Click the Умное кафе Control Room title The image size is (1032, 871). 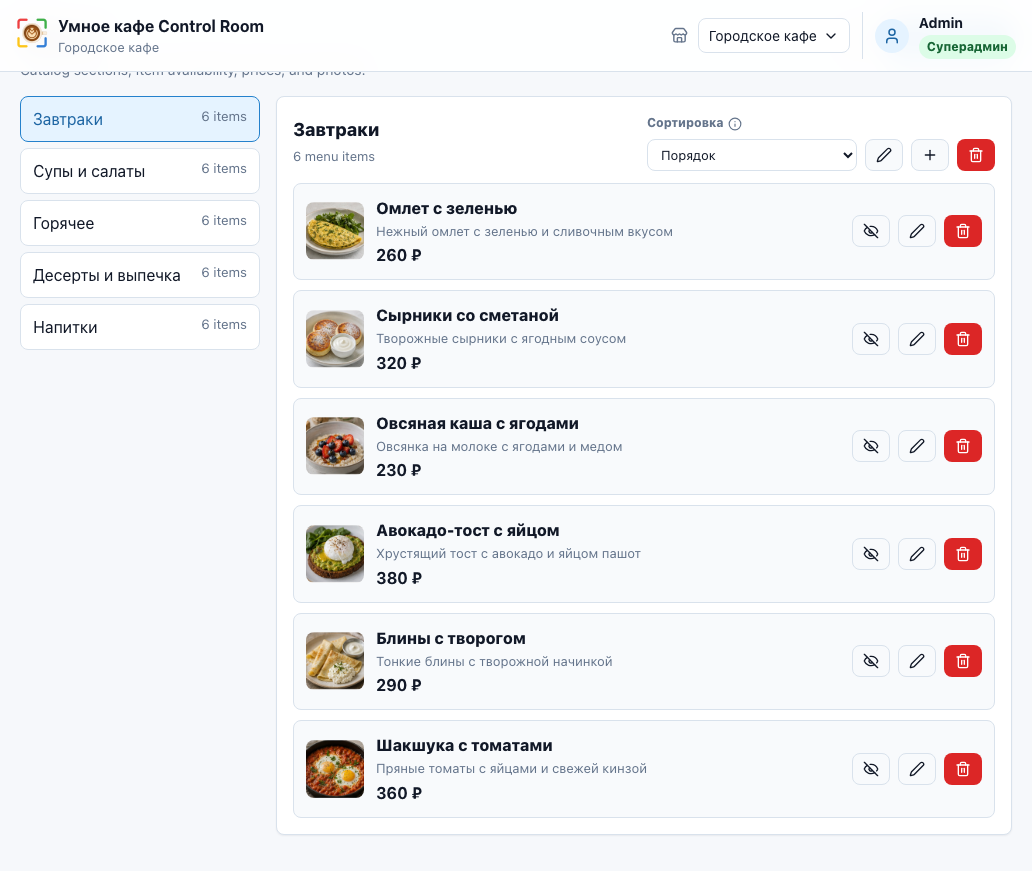161,26
